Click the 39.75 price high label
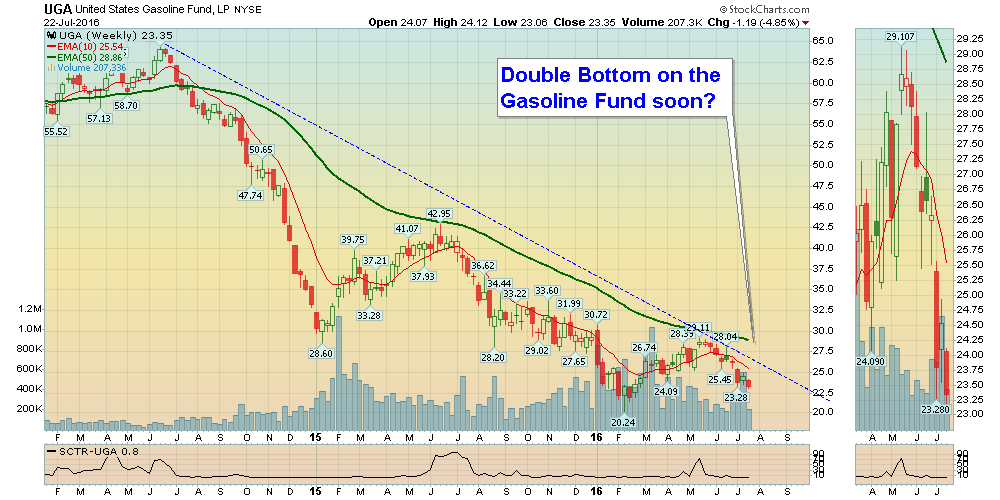This screenshot has width=1000, height=500. (x=353, y=239)
